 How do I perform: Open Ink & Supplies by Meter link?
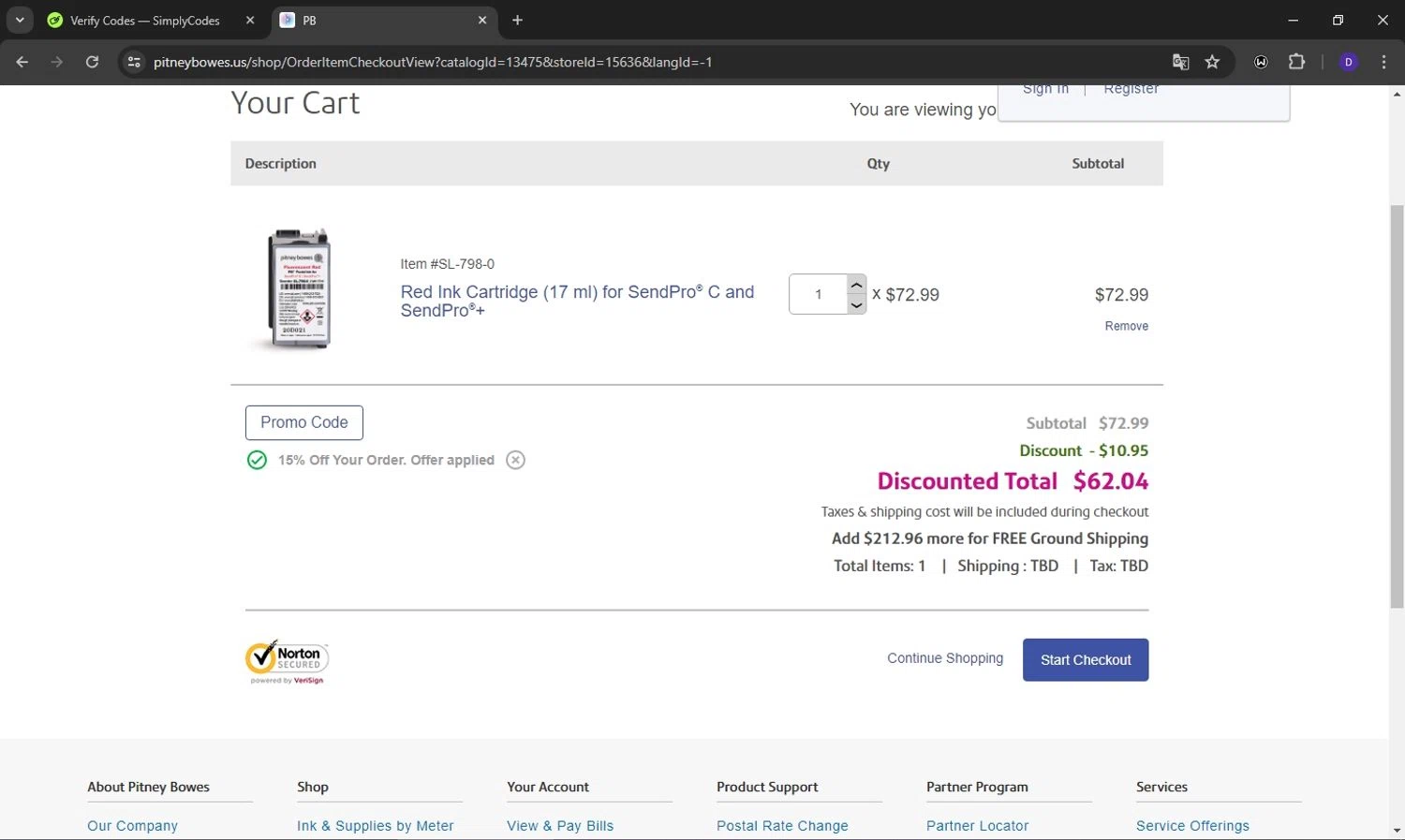(375, 826)
